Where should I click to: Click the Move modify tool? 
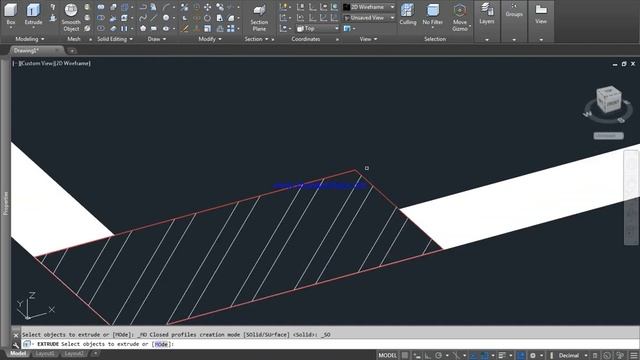[x=207, y=7]
